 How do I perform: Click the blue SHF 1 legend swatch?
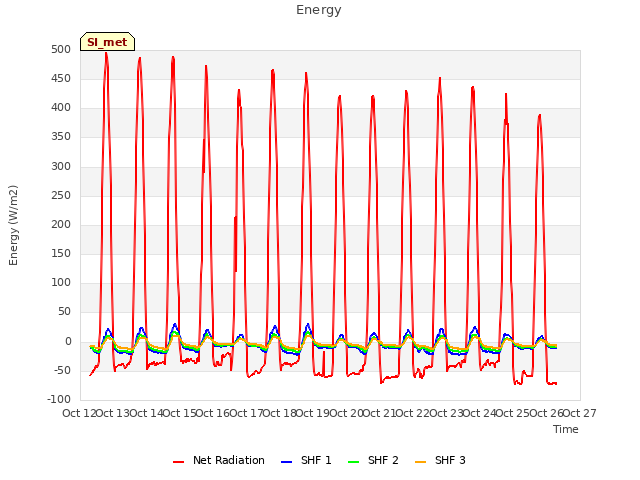pos(287,462)
